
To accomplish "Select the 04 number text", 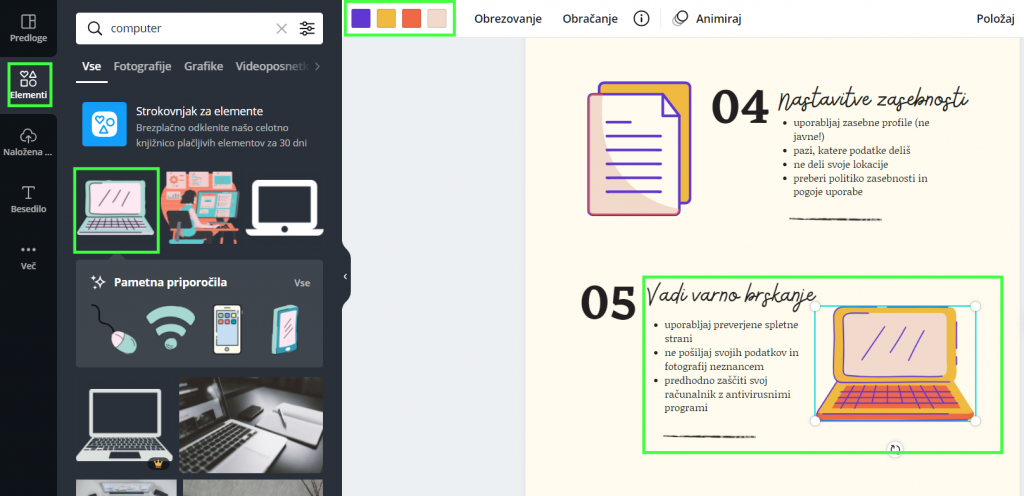I will [740, 106].
